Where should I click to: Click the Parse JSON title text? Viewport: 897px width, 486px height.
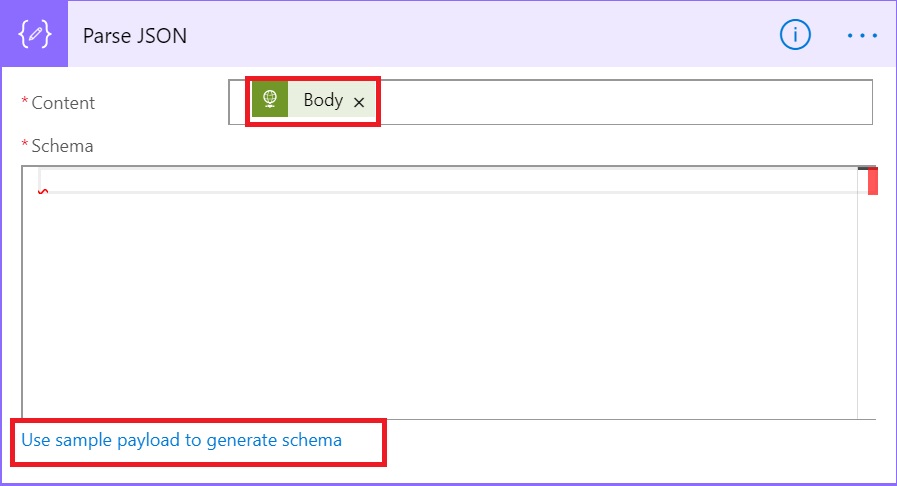(x=135, y=35)
